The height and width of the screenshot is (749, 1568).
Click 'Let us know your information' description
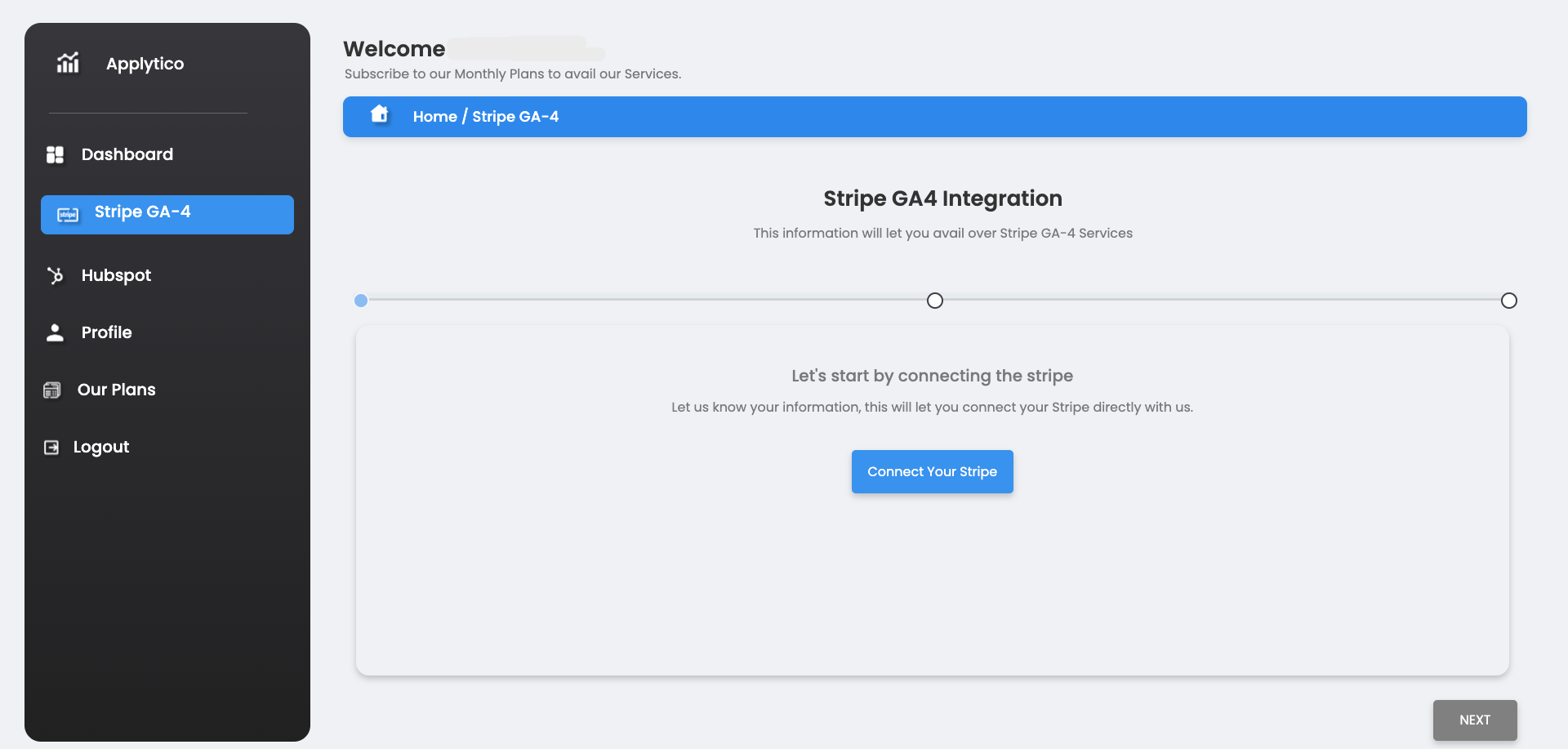pos(932,407)
